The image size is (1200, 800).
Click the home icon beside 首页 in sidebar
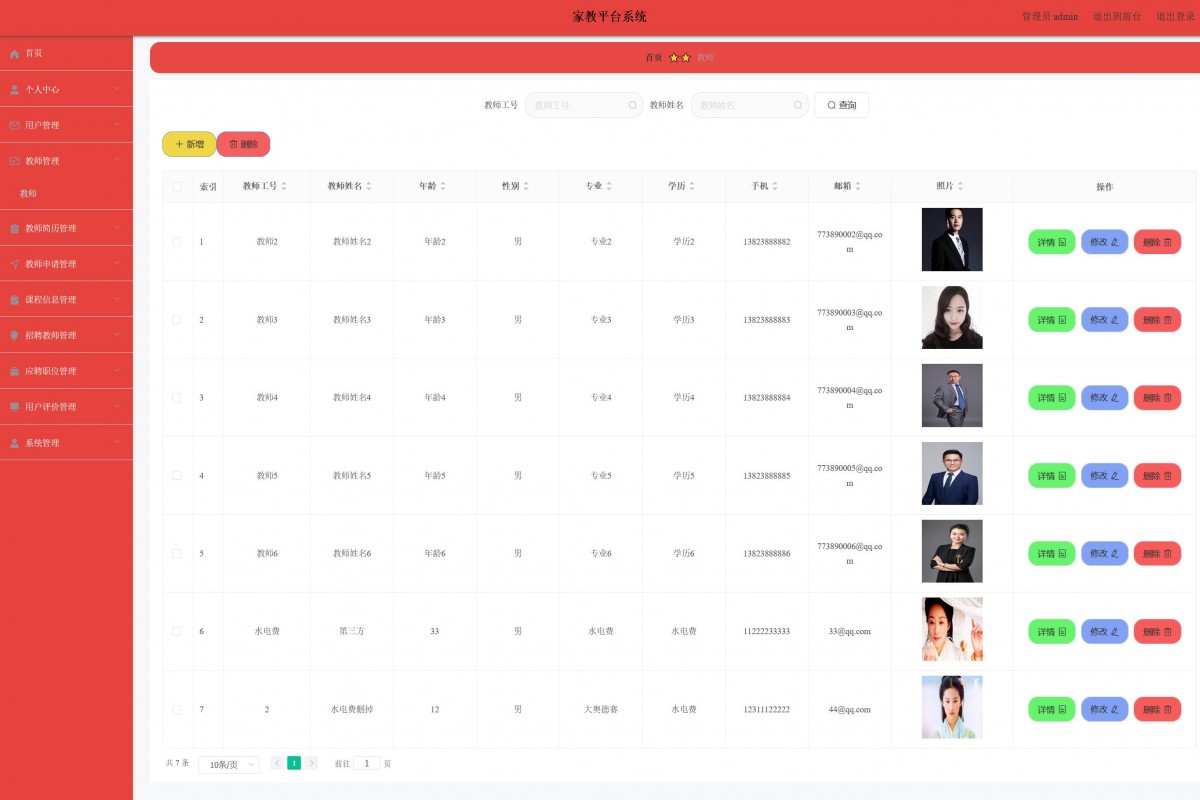[14, 53]
